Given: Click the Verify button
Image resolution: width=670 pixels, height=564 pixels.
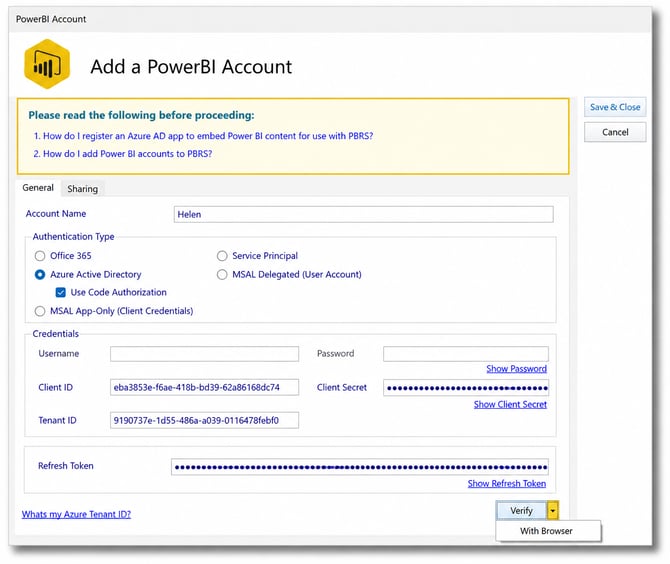Looking at the screenshot, I should tap(521, 511).
